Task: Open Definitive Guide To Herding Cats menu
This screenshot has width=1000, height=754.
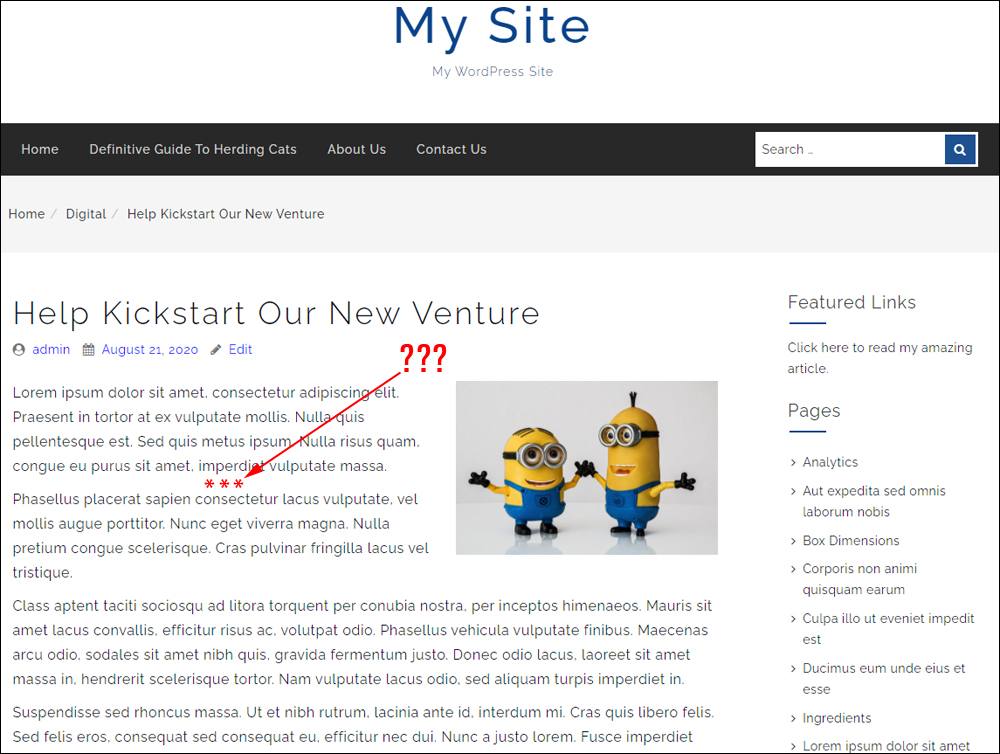Action: tap(193, 149)
